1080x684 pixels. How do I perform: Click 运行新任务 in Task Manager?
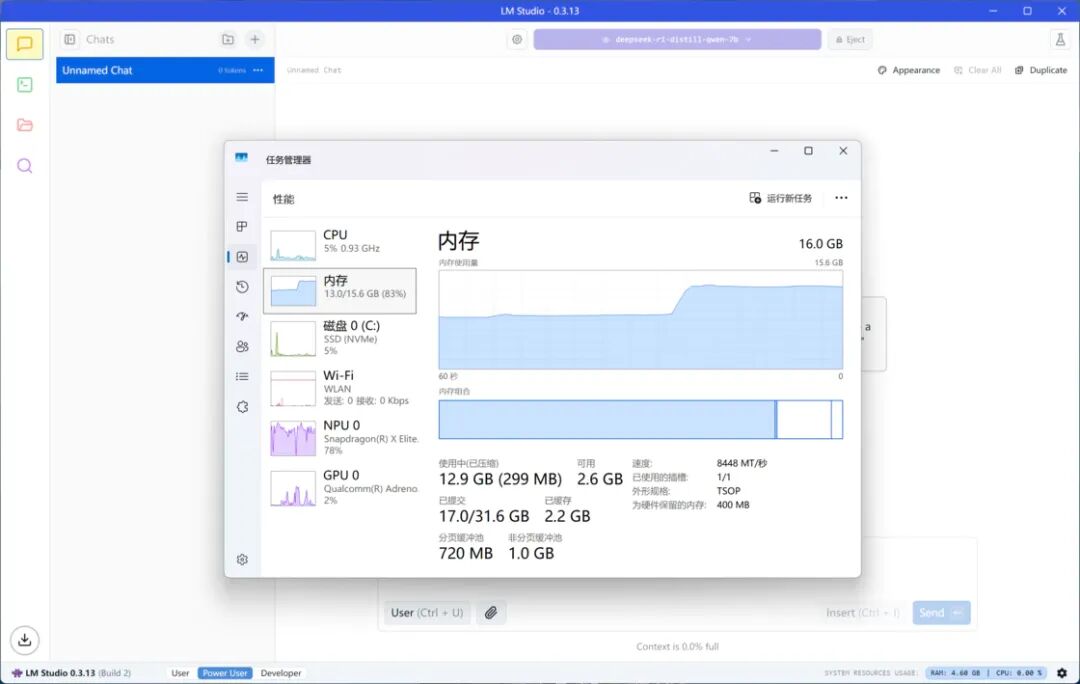tap(780, 198)
